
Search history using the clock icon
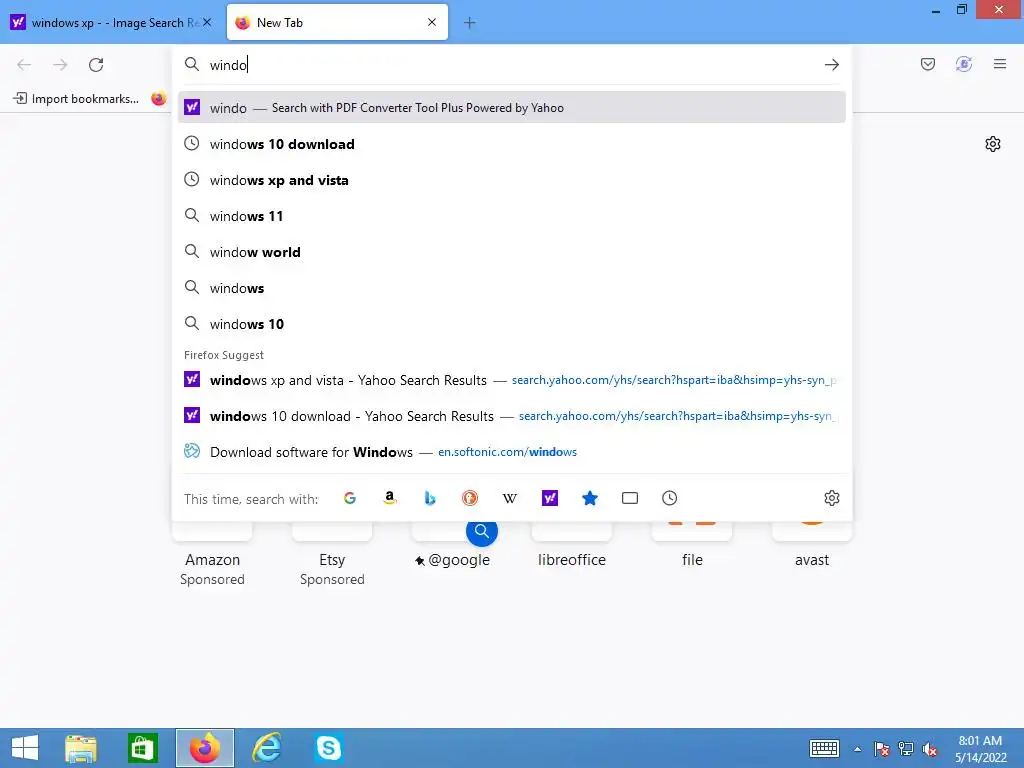pyautogui.click(x=669, y=498)
